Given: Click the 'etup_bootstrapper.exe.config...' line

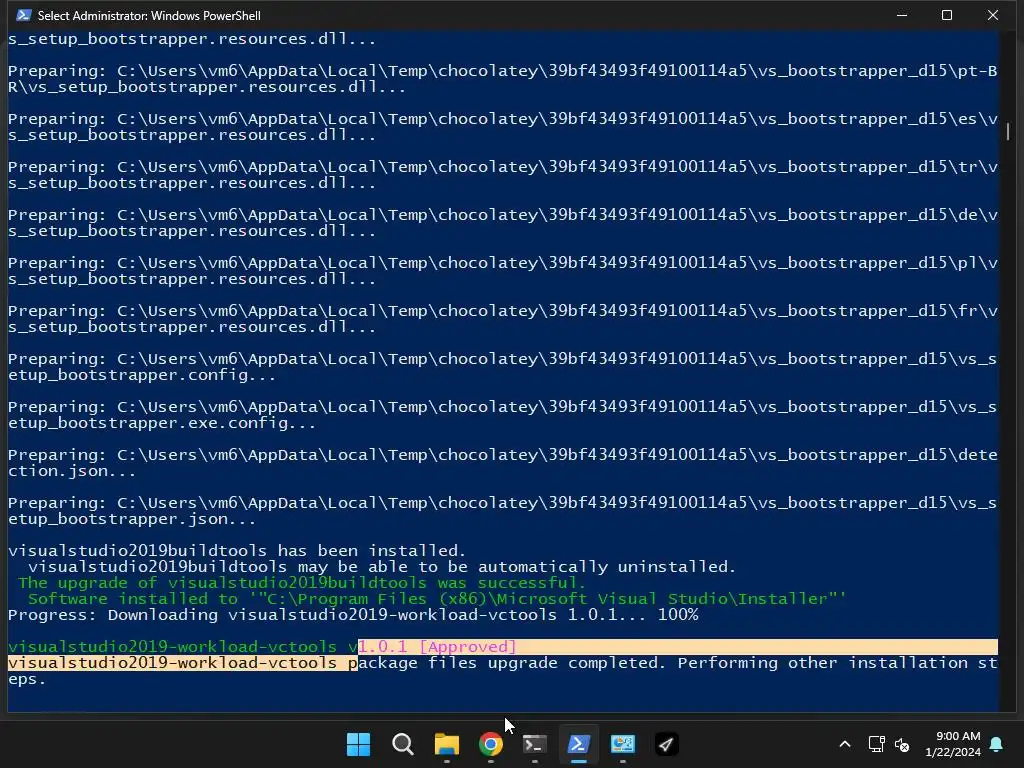Looking at the screenshot, I should (162, 423).
